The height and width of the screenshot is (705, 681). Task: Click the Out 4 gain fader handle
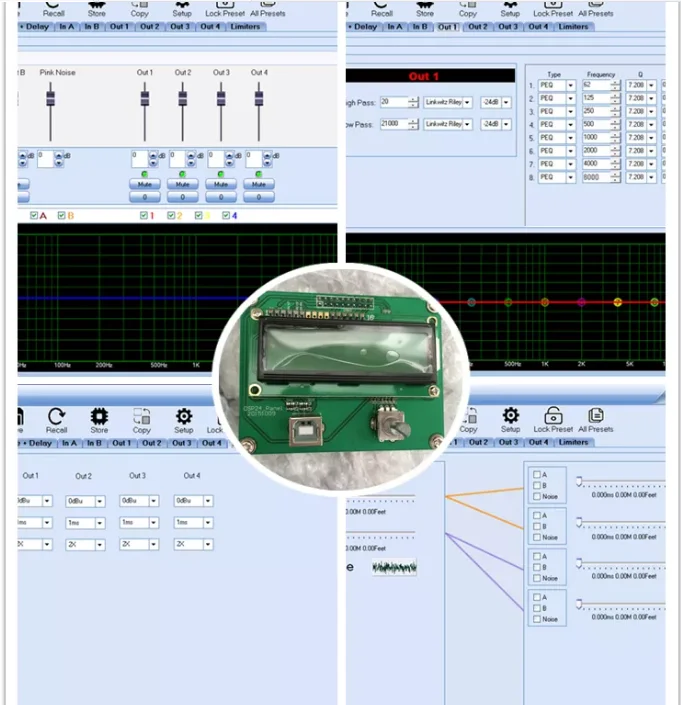click(259, 98)
